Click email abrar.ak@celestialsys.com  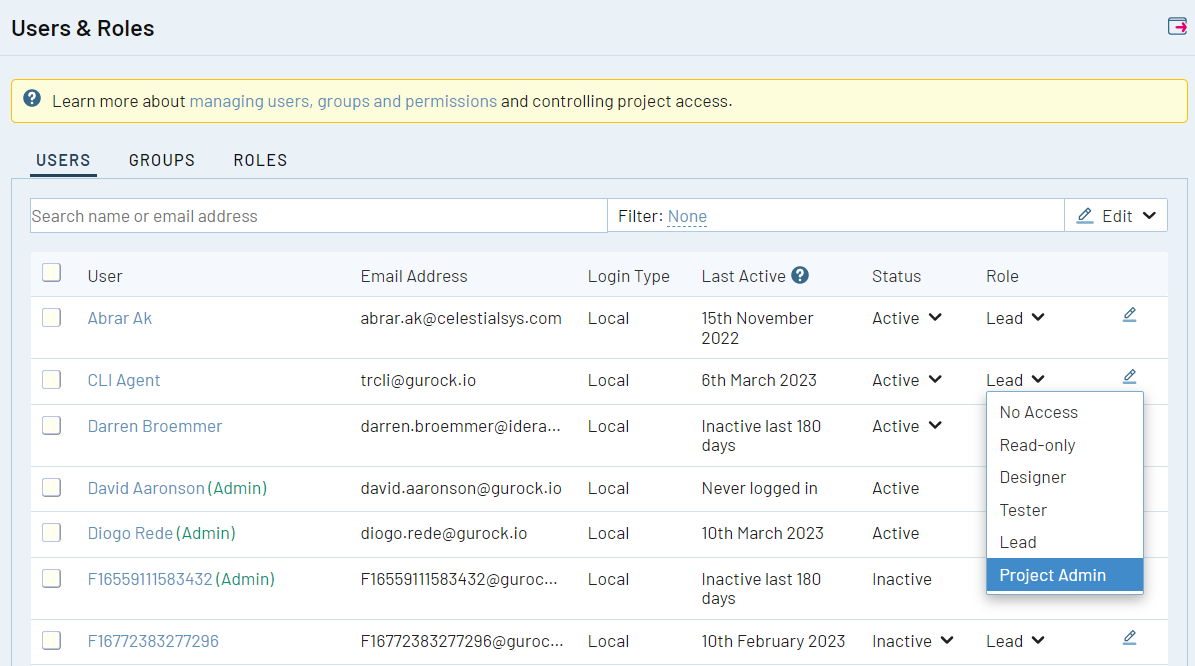(461, 318)
